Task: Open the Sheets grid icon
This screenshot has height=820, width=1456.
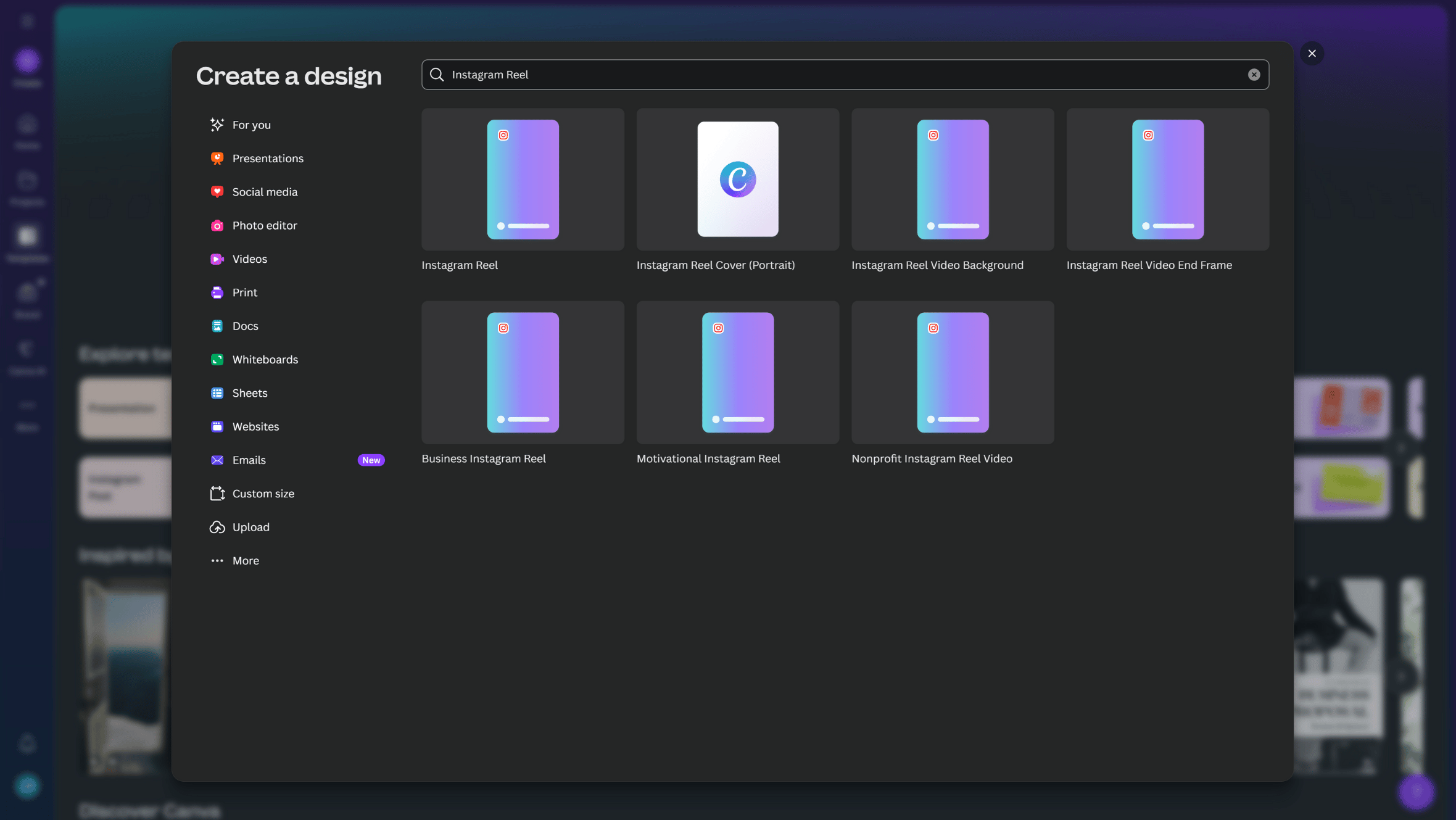Action: (217, 393)
